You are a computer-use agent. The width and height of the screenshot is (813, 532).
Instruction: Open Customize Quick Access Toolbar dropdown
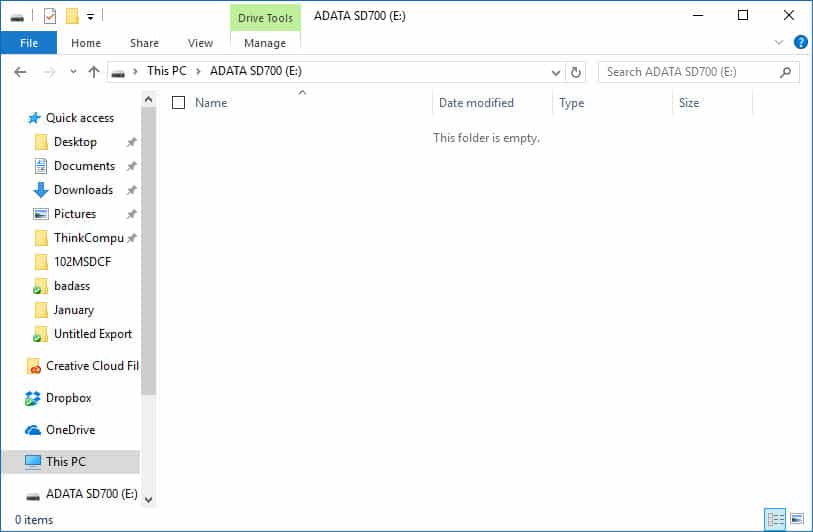pyautogui.click(x=90, y=17)
